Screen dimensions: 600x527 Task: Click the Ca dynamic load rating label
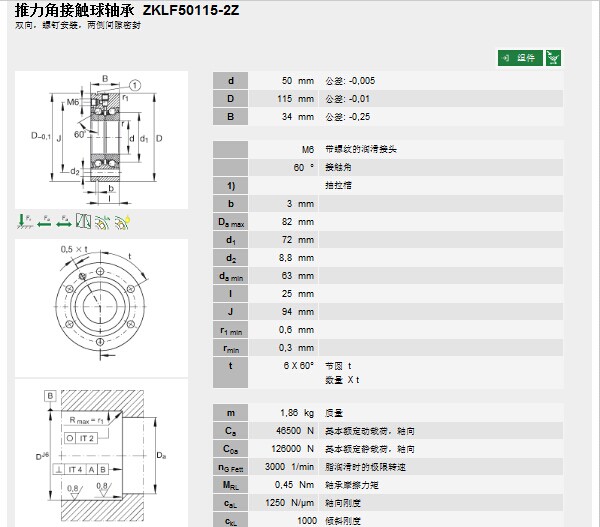[231, 431]
